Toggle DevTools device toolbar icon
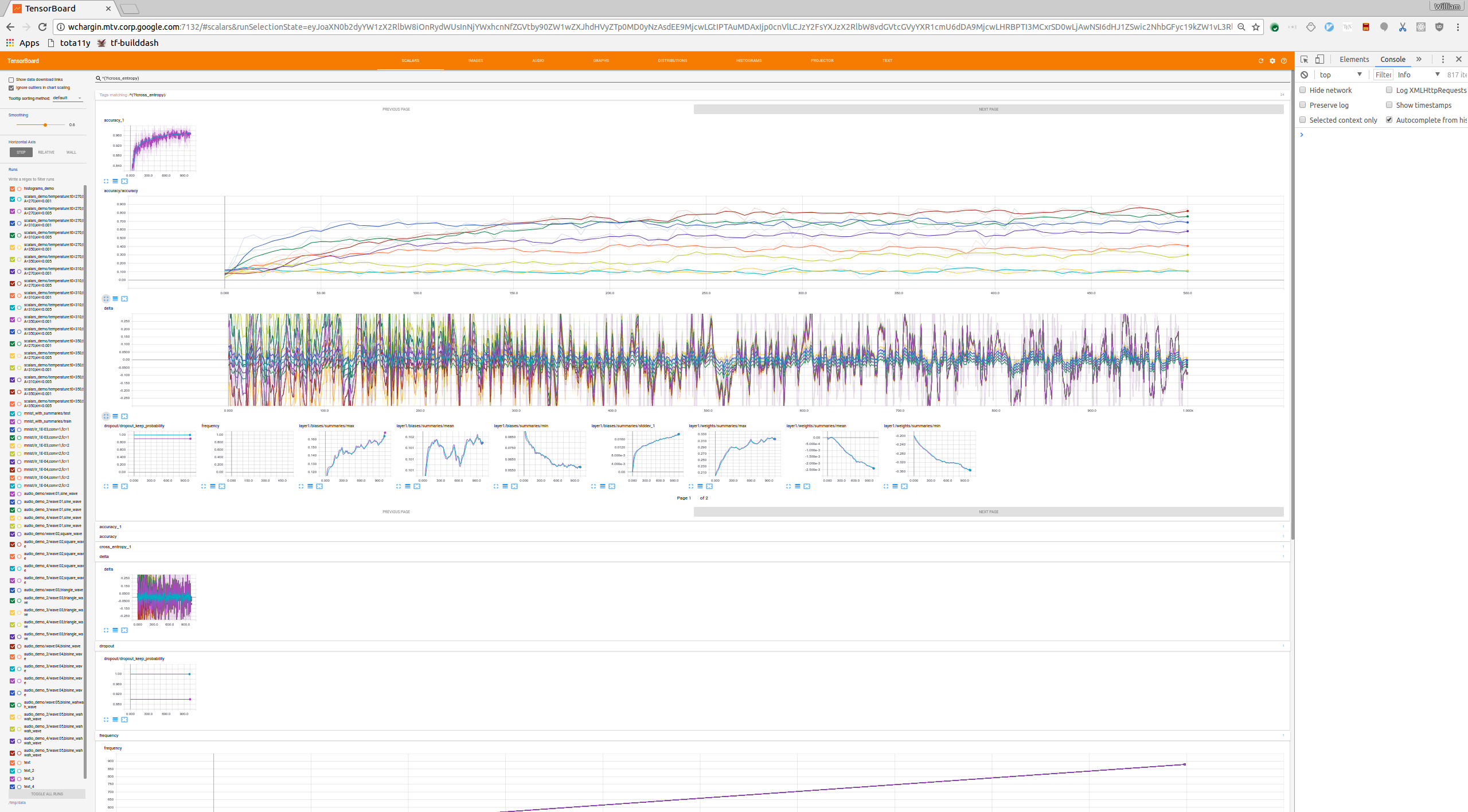 click(x=1319, y=60)
